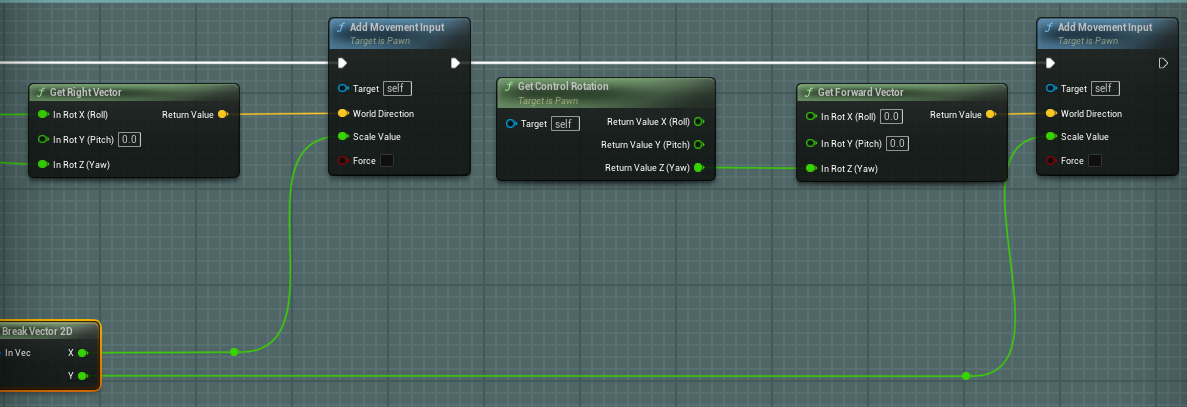
Task: Select the Get Forward Vector node title
Action: 861,92
